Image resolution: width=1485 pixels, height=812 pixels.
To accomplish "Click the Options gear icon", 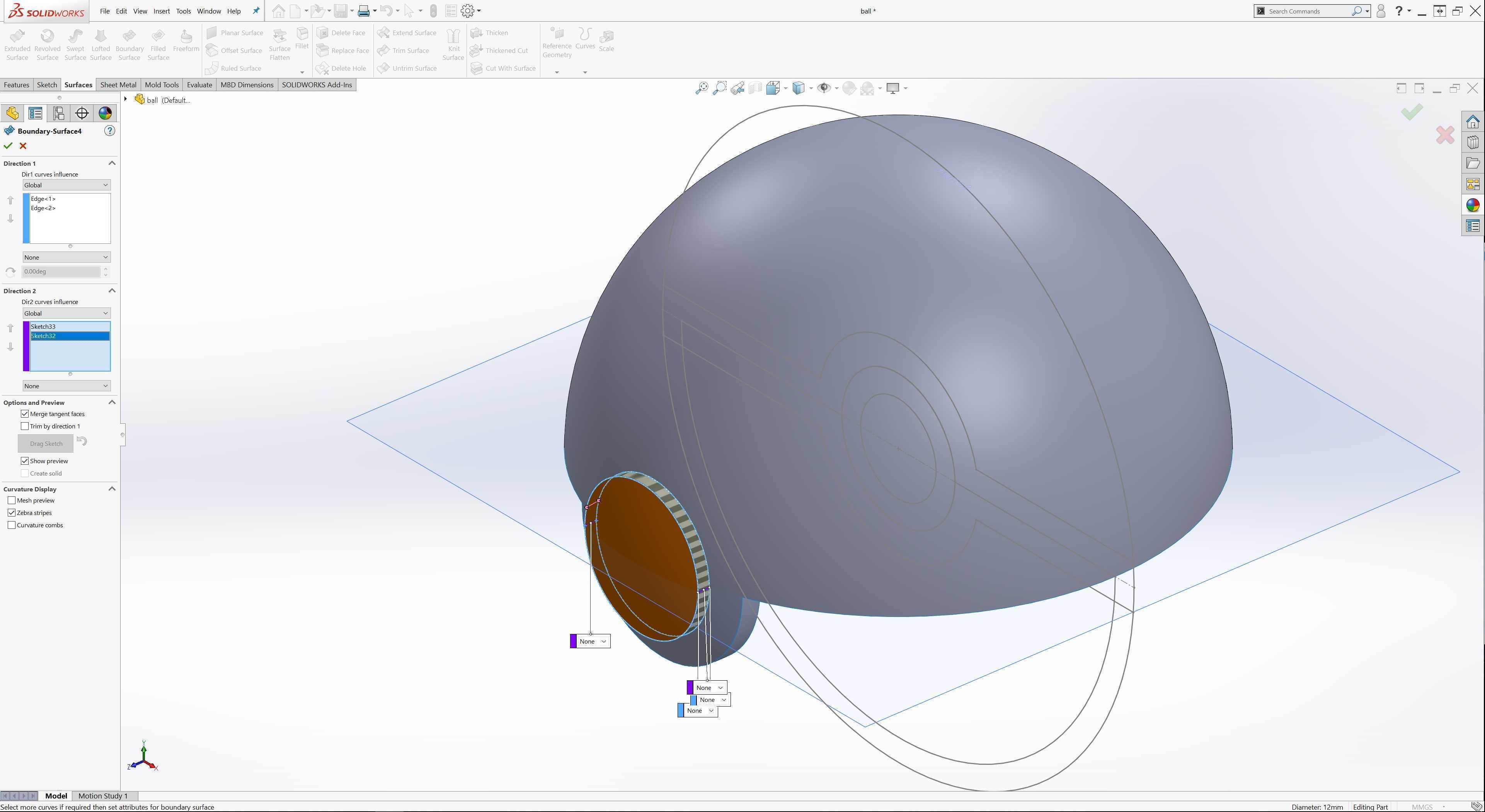I will 468,11.
